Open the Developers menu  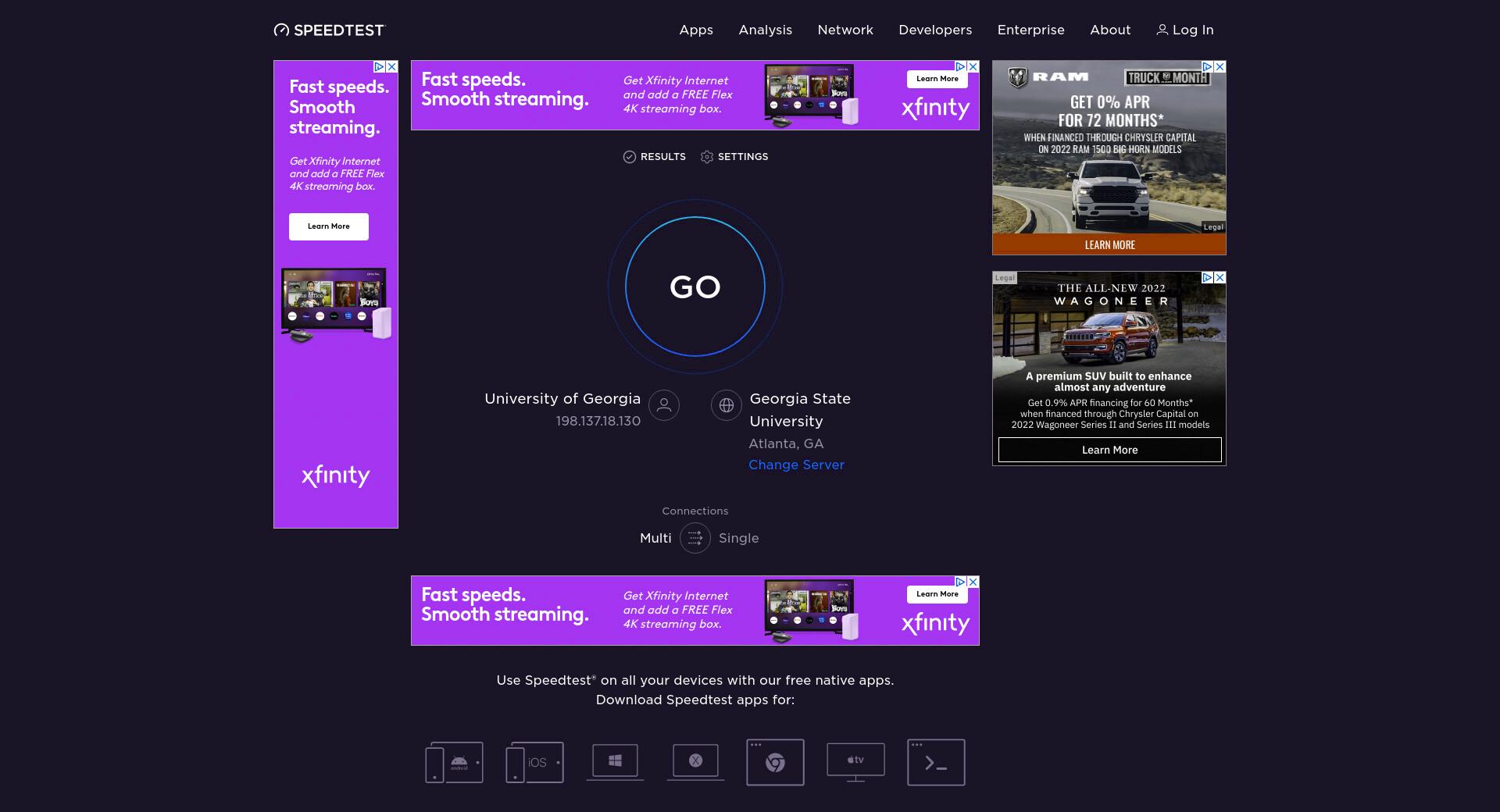click(935, 30)
